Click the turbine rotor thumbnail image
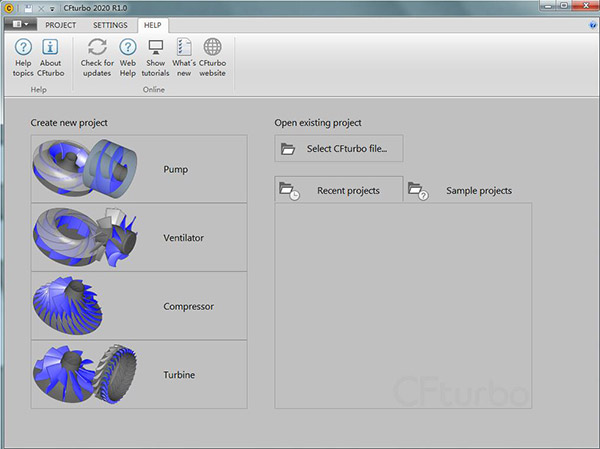 pyautogui.click(x=85, y=374)
